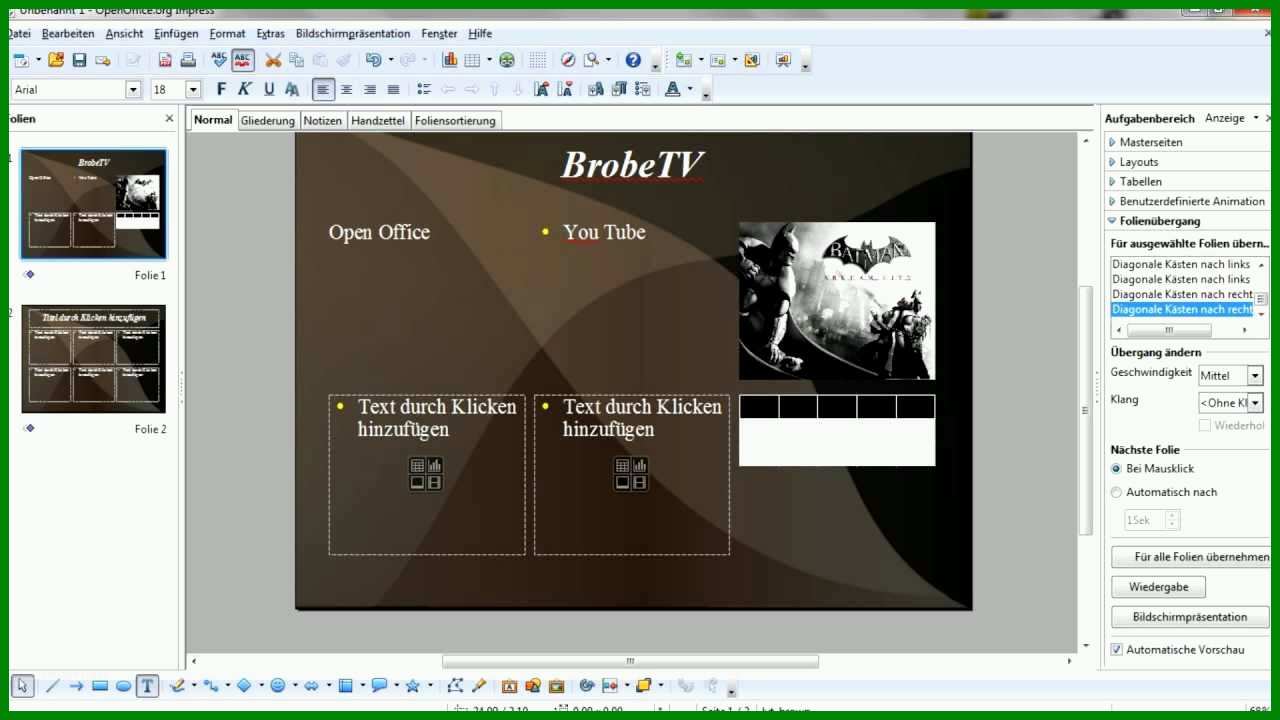Click the Bildschirmpräsentation button
This screenshot has width=1280, height=720.
[x=1189, y=617]
